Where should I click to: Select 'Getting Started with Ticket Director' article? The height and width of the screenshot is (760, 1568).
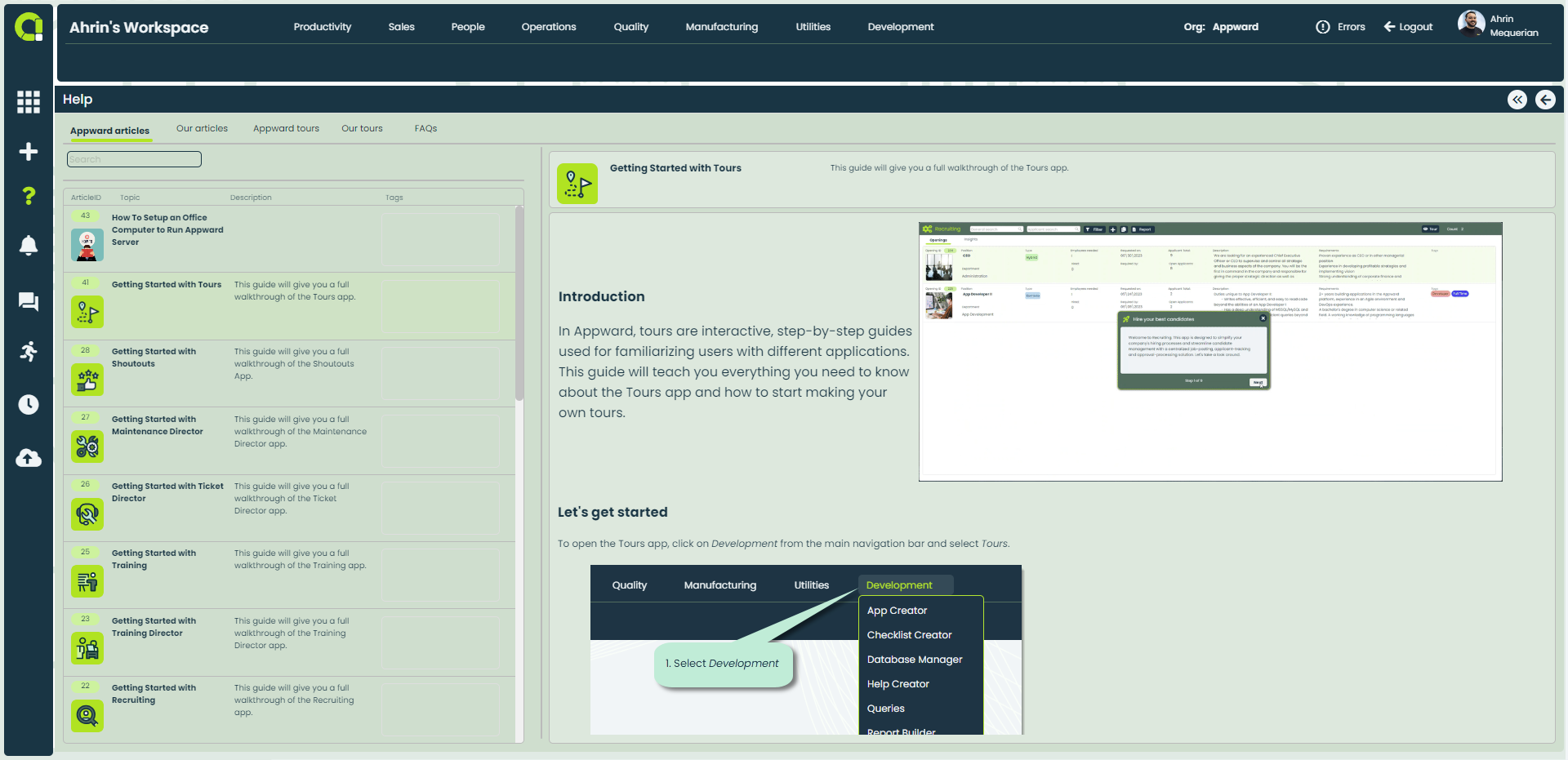point(290,509)
